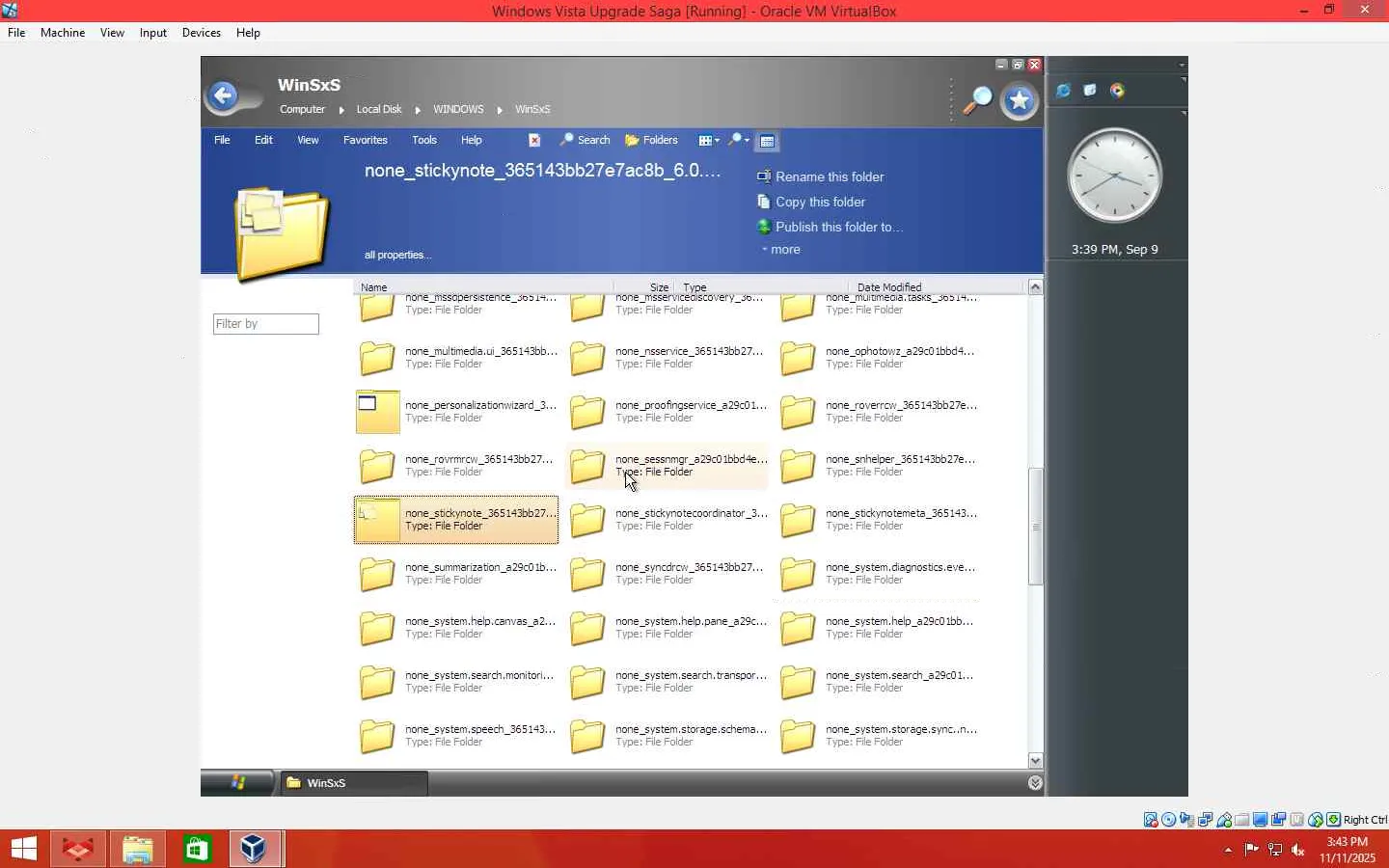Select the none_system.help.canvas folder icon

[x=377, y=628]
